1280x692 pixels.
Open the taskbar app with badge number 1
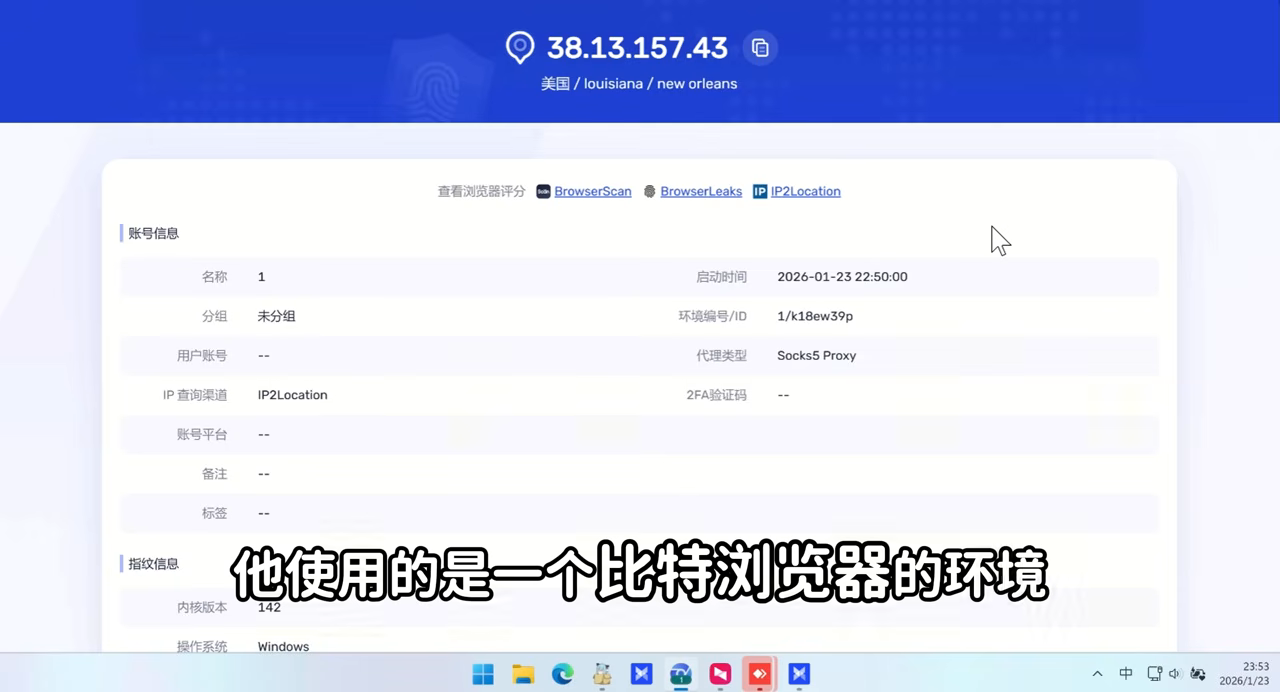pyautogui.click(x=681, y=674)
